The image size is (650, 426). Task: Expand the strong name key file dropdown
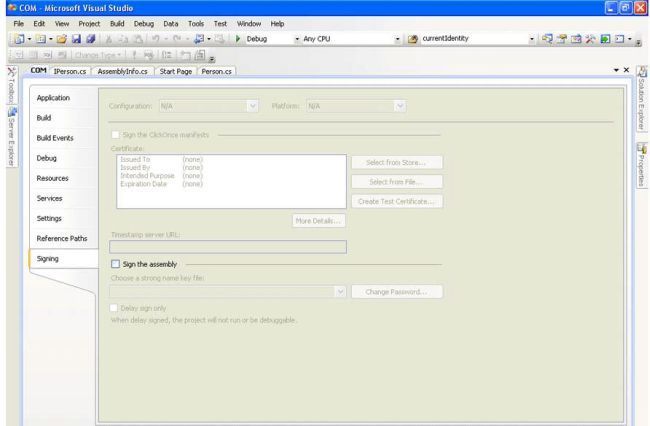point(340,292)
